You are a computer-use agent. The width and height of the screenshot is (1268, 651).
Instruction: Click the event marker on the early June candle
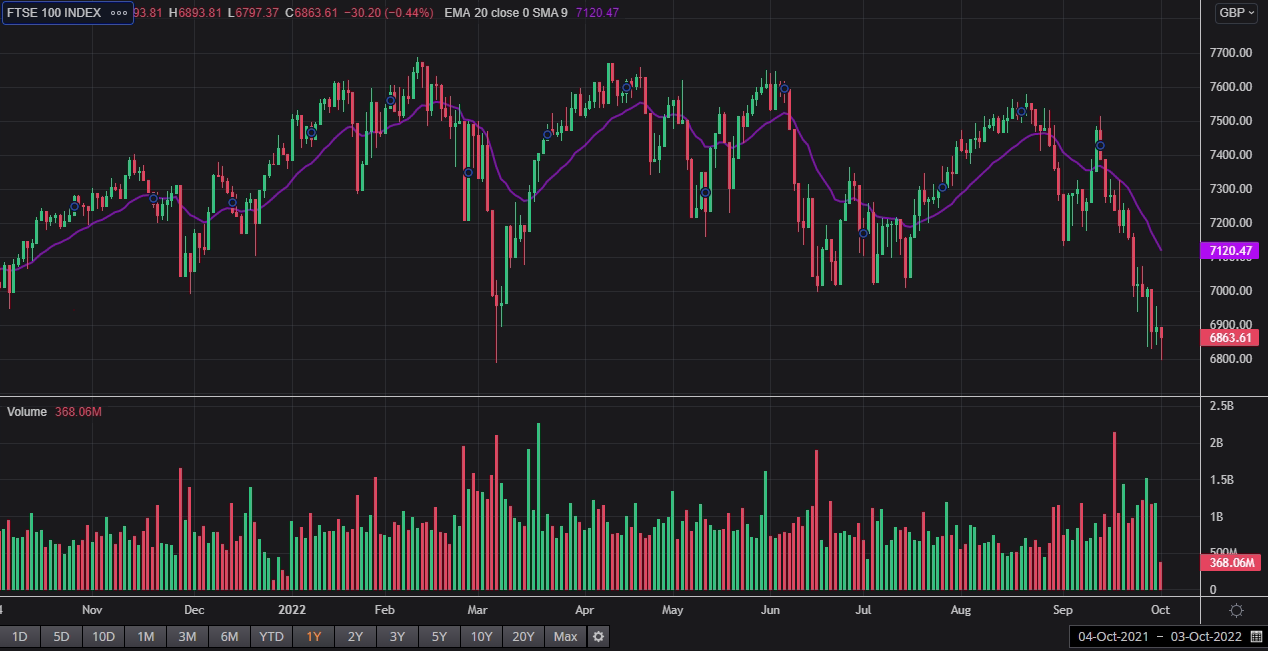[785, 88]
